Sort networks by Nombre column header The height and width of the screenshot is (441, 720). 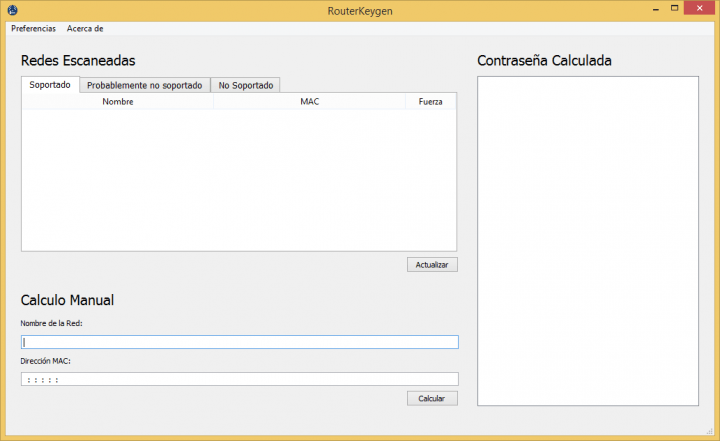[x=118, y=102]
